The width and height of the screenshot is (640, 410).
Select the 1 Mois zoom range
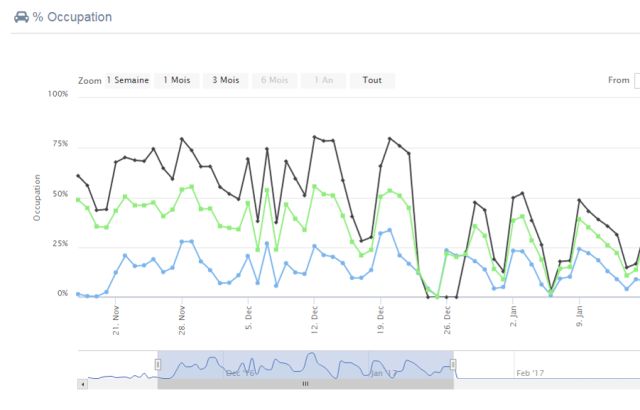[x=176, y=80]
